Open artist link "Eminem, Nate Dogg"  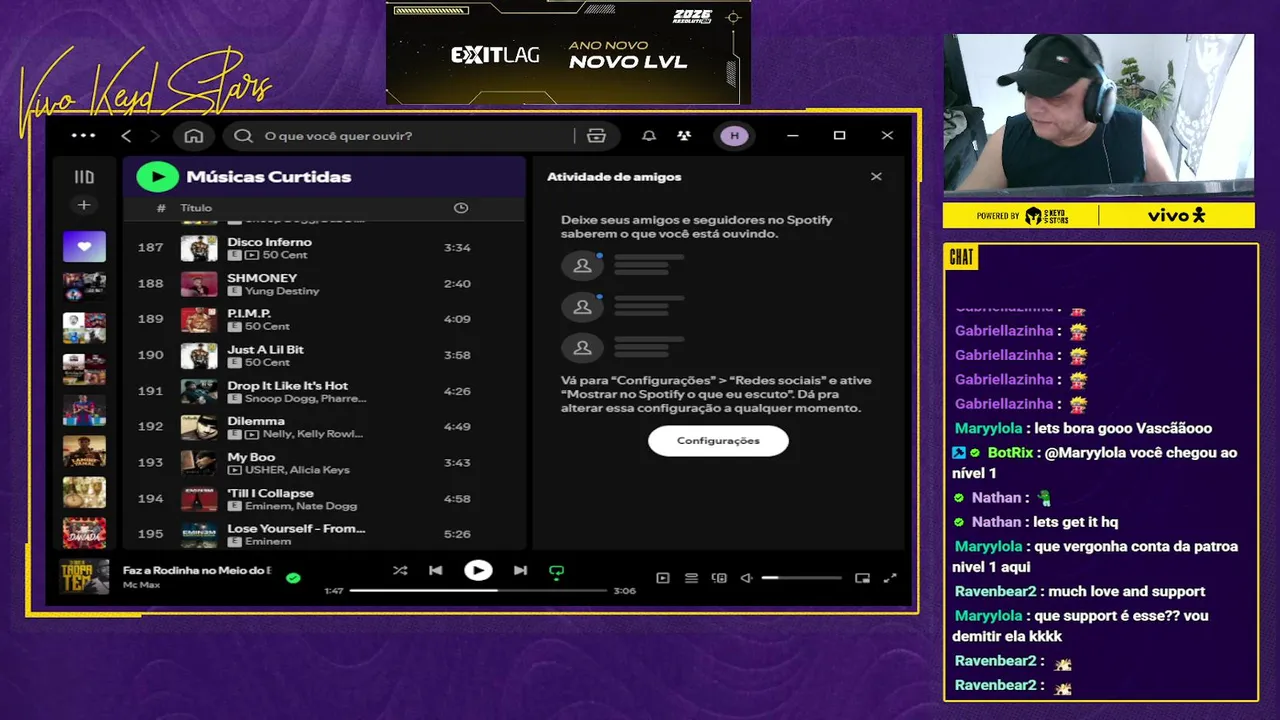pos(301,506)
